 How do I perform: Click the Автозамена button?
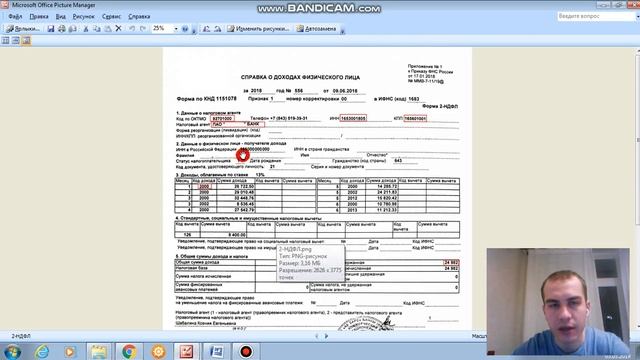(316, 29)
